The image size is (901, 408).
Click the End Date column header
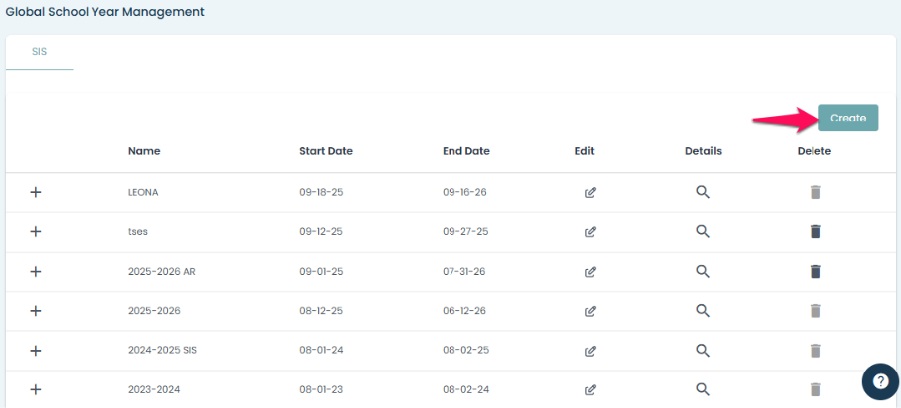[466, 151]
